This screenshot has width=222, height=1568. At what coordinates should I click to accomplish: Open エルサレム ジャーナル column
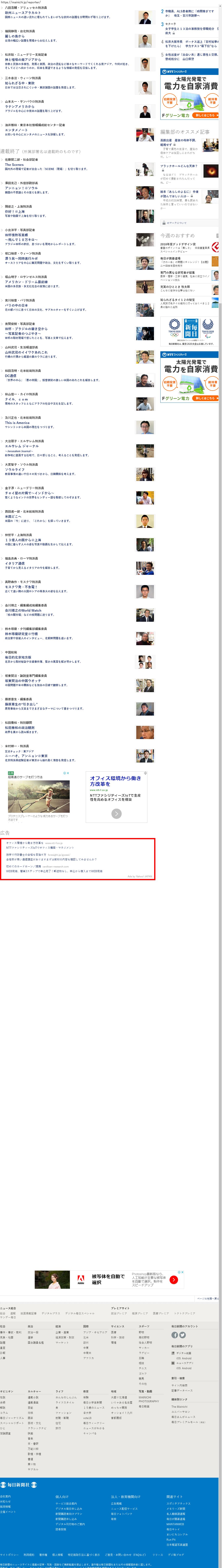tap(22, 446)
